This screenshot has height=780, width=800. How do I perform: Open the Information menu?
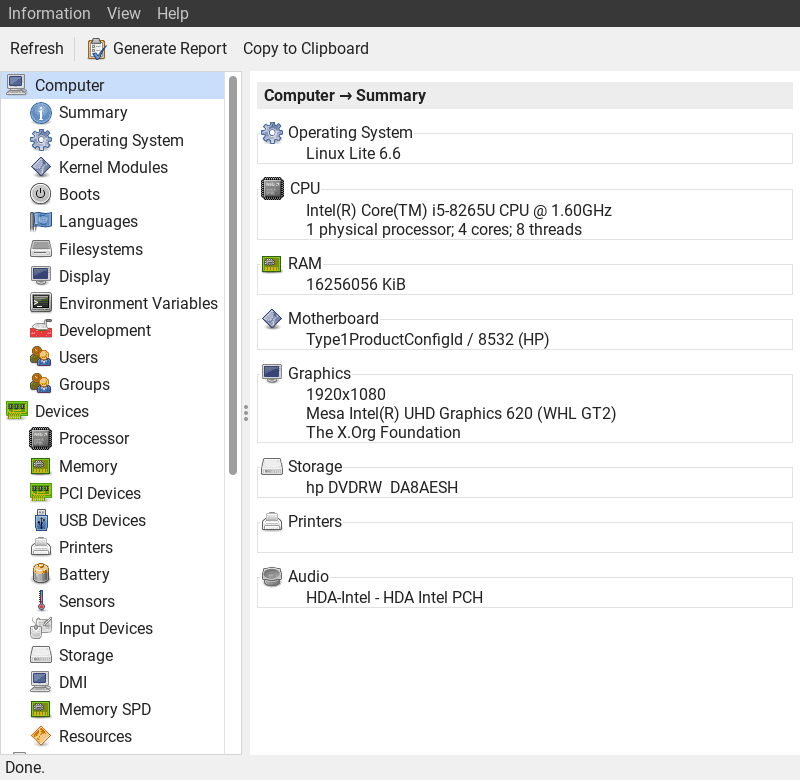tap(49, 13)
